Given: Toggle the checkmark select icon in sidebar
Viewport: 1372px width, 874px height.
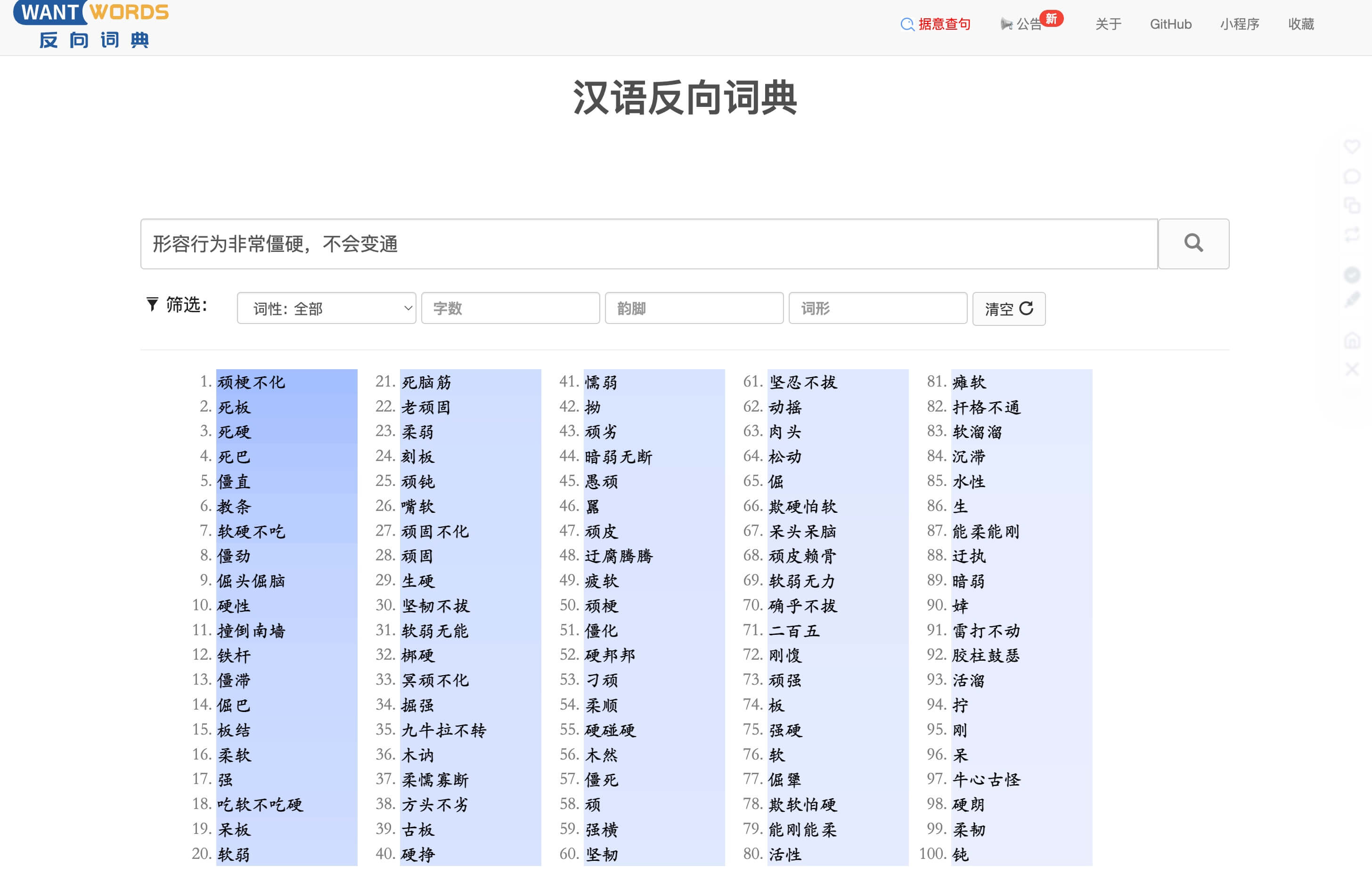Looking at the screenshot, I should tap(1353, 274).
